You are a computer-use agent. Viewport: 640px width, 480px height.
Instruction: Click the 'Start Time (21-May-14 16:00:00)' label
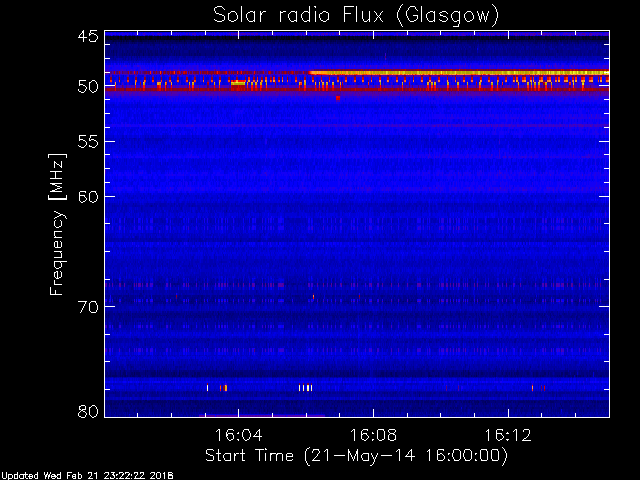pos(356,456)
